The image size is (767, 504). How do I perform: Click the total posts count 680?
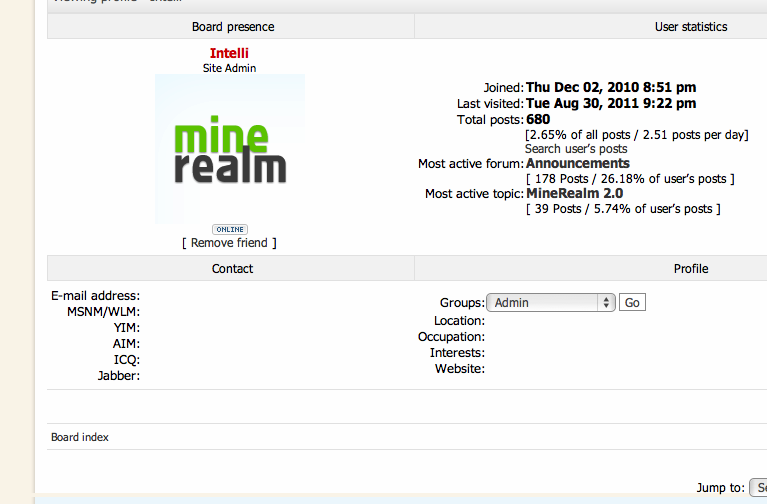[538, 119]
